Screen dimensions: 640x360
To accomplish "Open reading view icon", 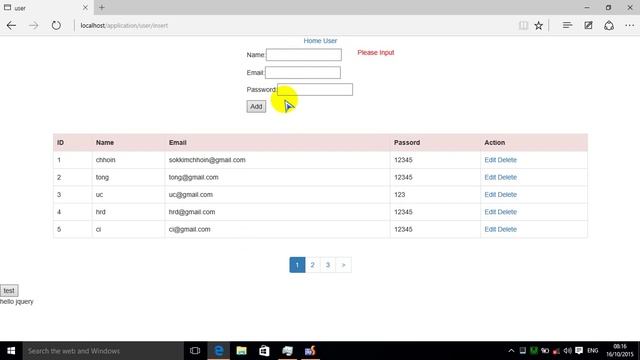I will (x=523, y=25).
